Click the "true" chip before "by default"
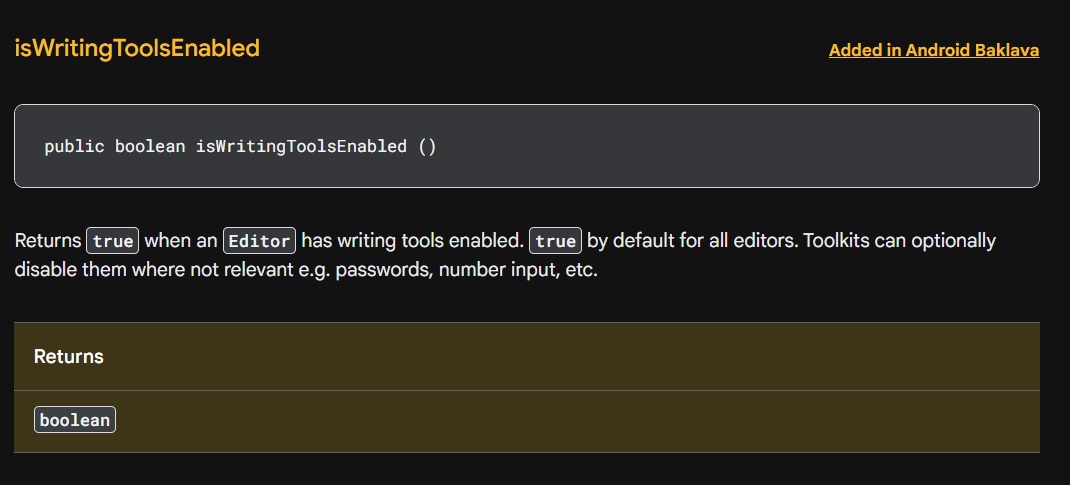This screenshot has width=1070, height=485. pyautogui.click(x=555, y=241)
